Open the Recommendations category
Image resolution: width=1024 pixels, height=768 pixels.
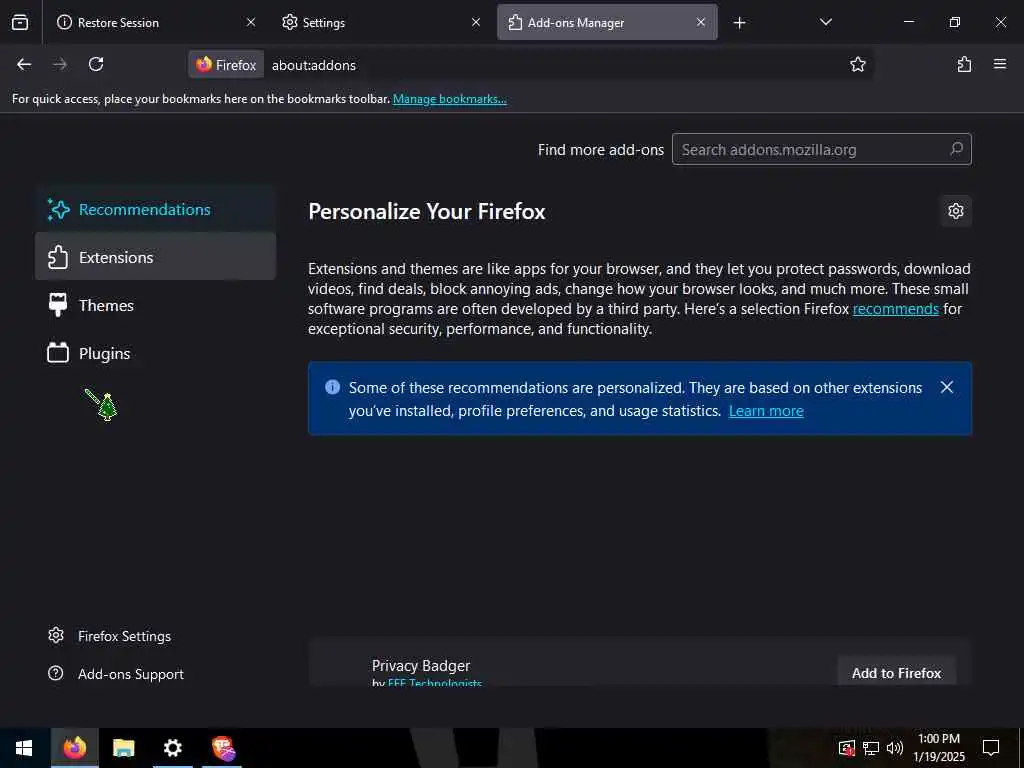click(x=155, y=210)
